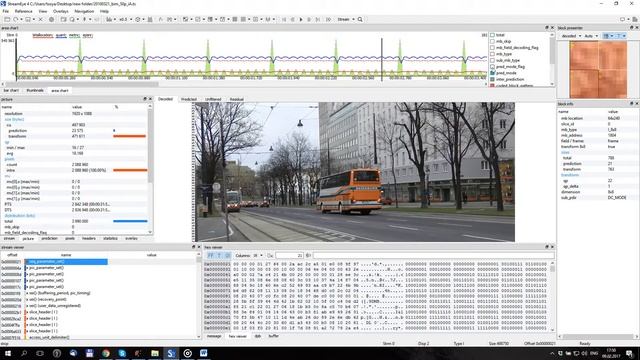Toggle the sub_mb_type checkbox

click(x=492, y=60)
